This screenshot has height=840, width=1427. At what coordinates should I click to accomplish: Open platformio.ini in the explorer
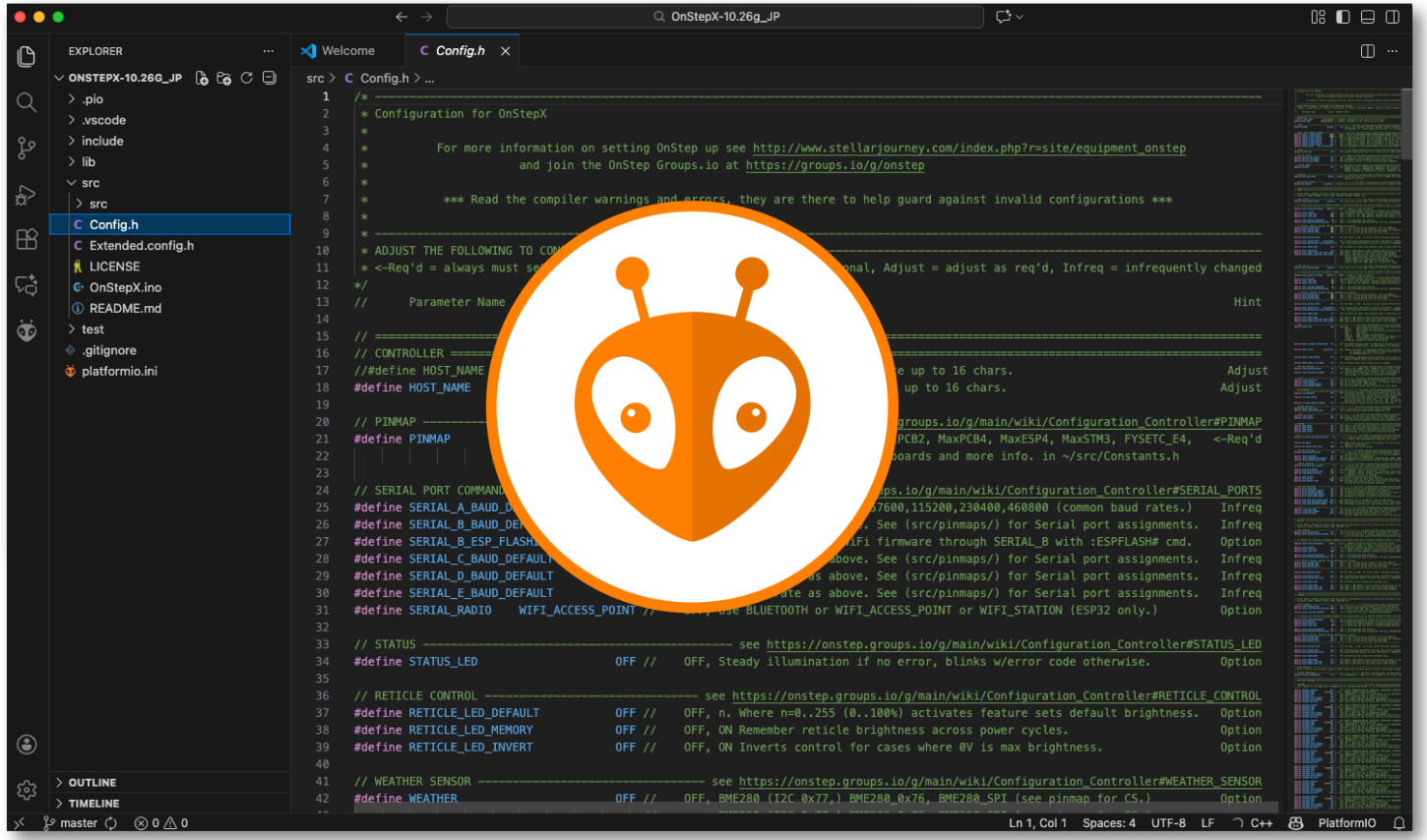point(119,371)
